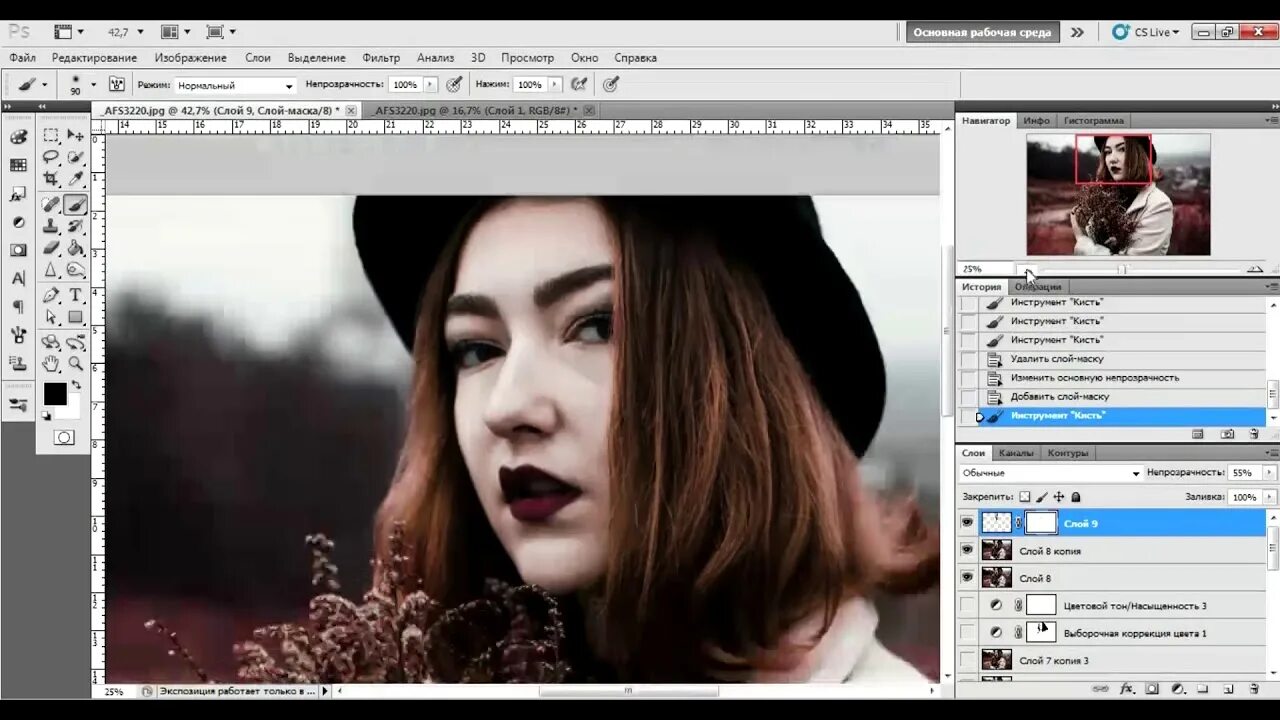The image size is (1280, 720).
Task: Switch to the Каналы tab
Action: pyautogui.click(x=1016, y=453)
